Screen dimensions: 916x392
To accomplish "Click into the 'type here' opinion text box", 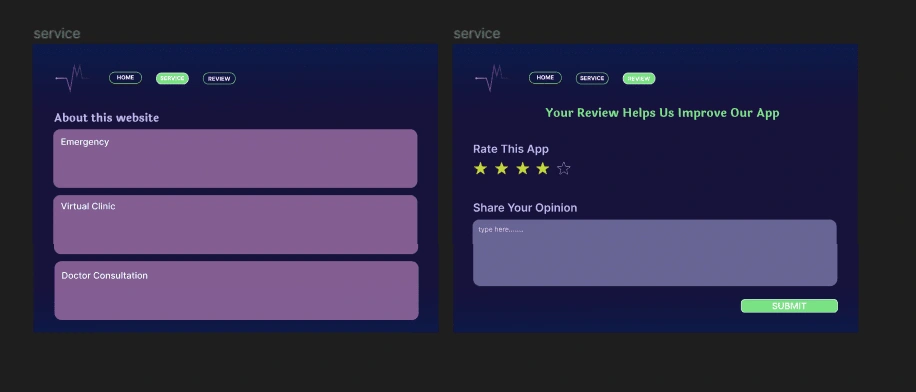I will click(655, 253).
